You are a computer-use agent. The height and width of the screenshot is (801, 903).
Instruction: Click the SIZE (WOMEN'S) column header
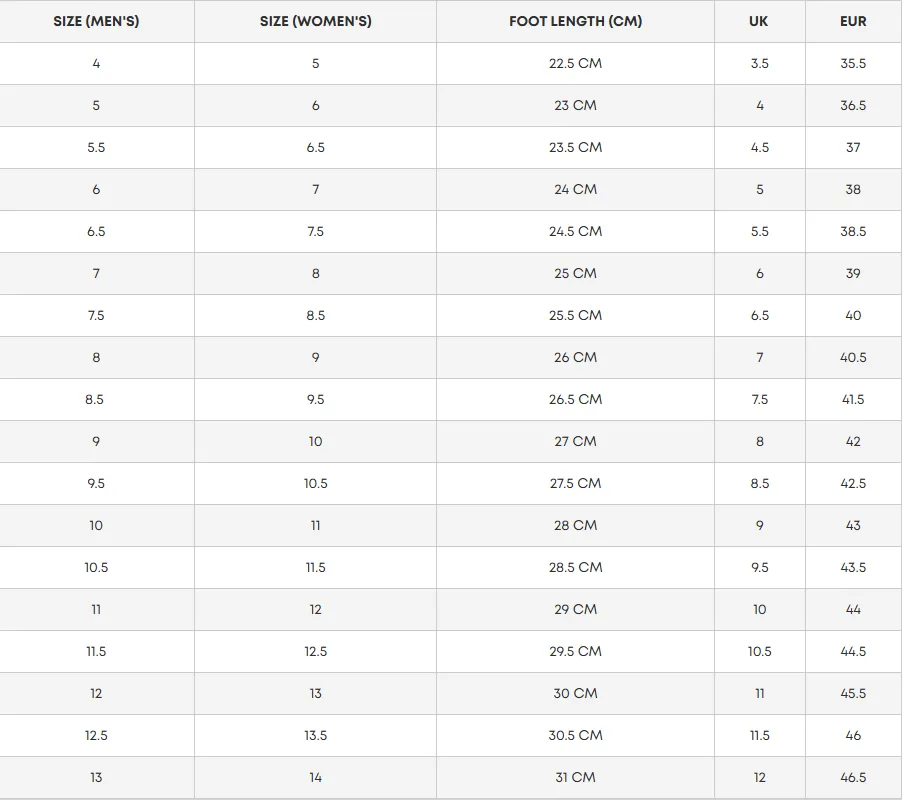(316, 21)
